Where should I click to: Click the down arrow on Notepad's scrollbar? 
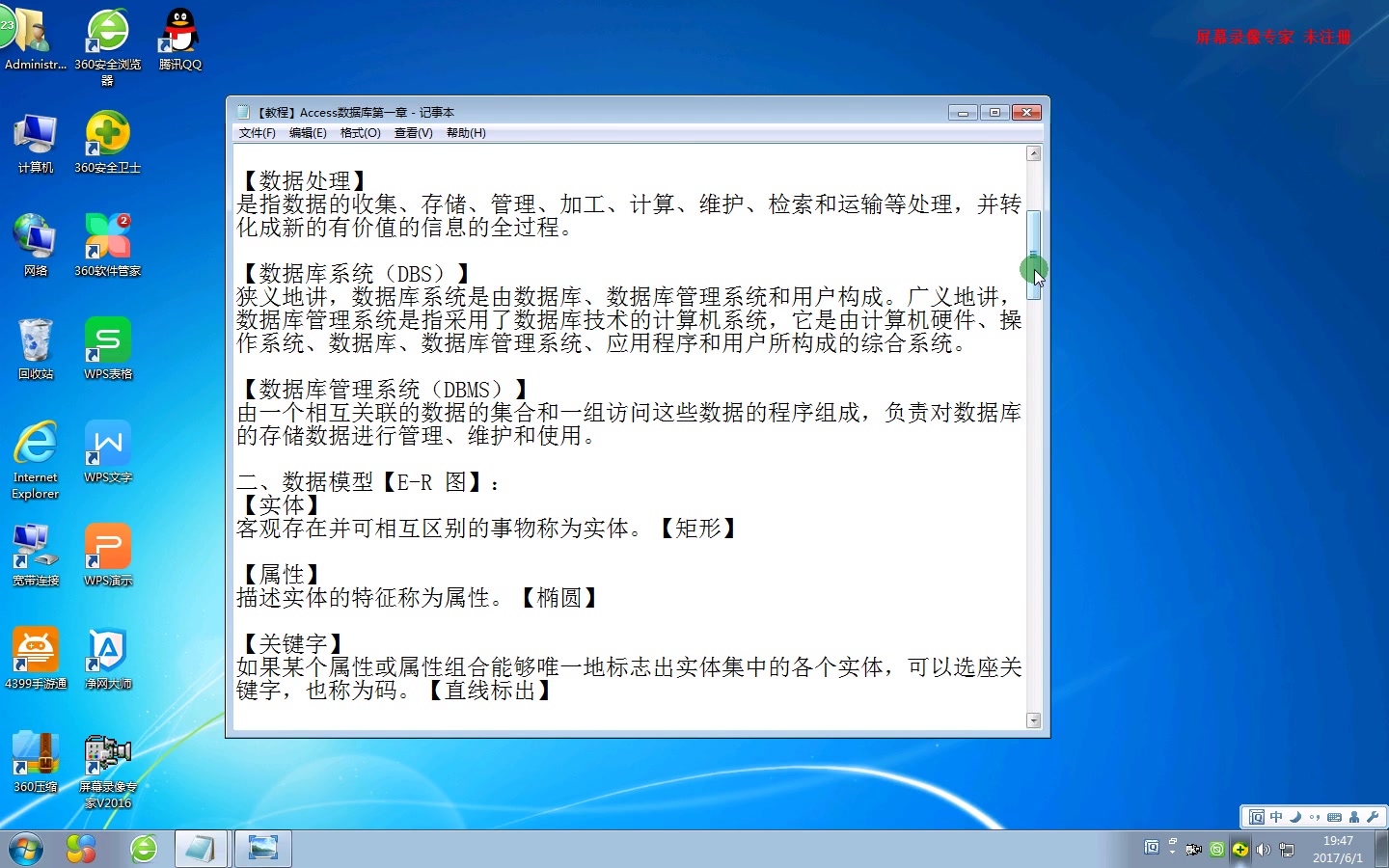click(x=1033, y=720)
